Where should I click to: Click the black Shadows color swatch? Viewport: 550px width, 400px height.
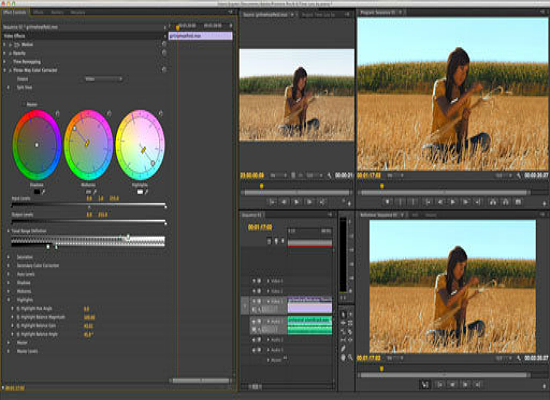(36, 192)
